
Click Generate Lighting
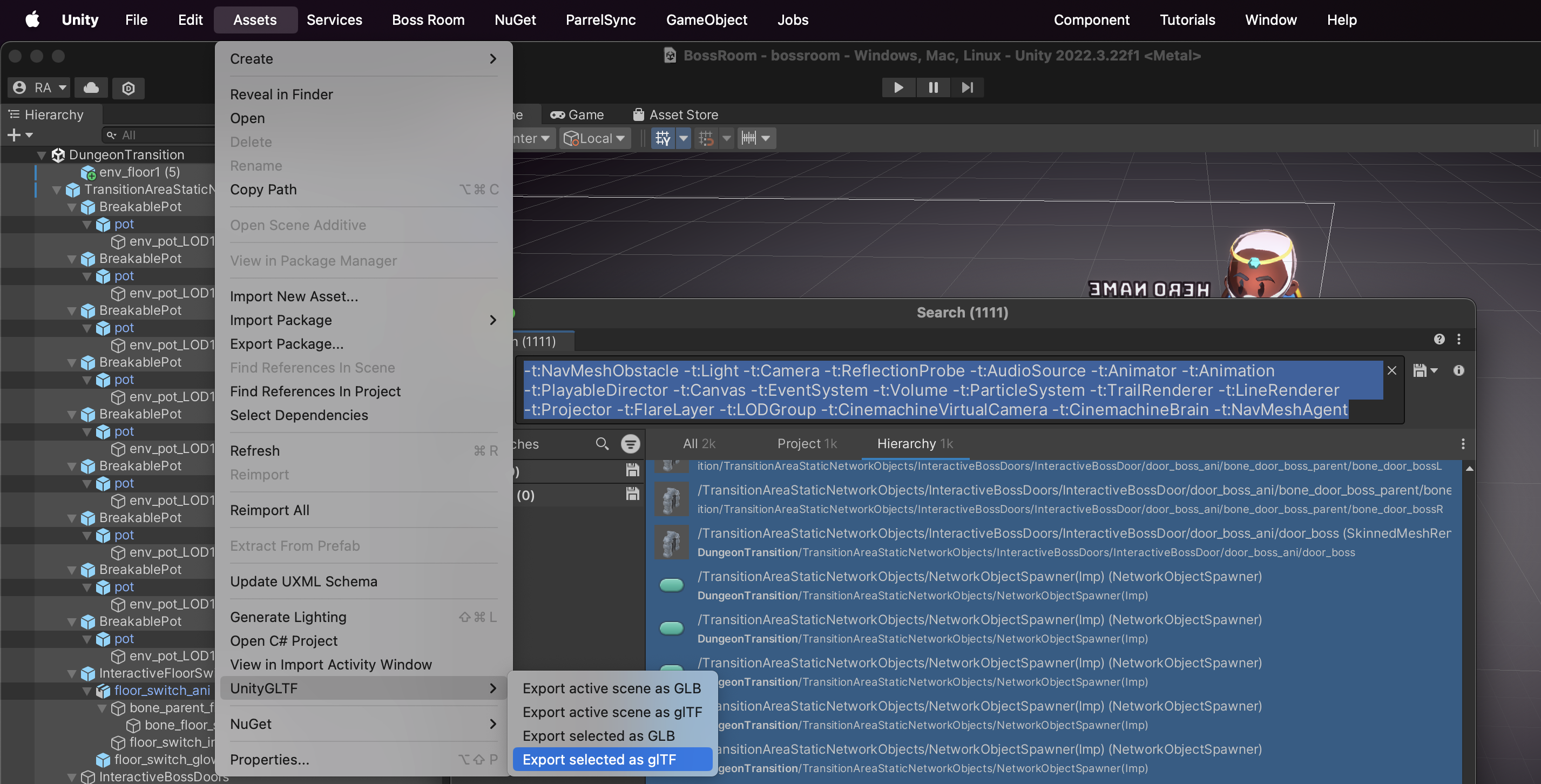(x=363, y=617)
